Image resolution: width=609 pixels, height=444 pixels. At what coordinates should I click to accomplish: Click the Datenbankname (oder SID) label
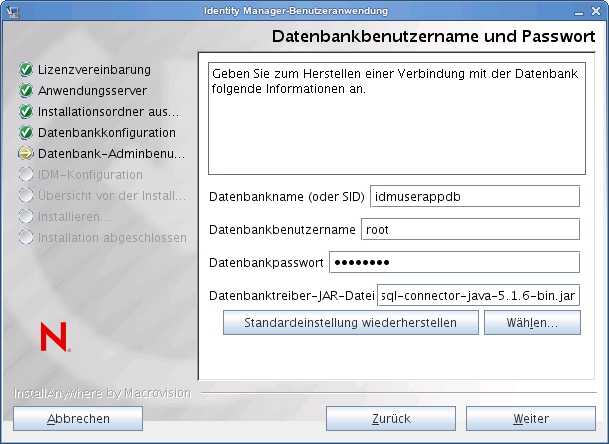(x=287, y=197)
